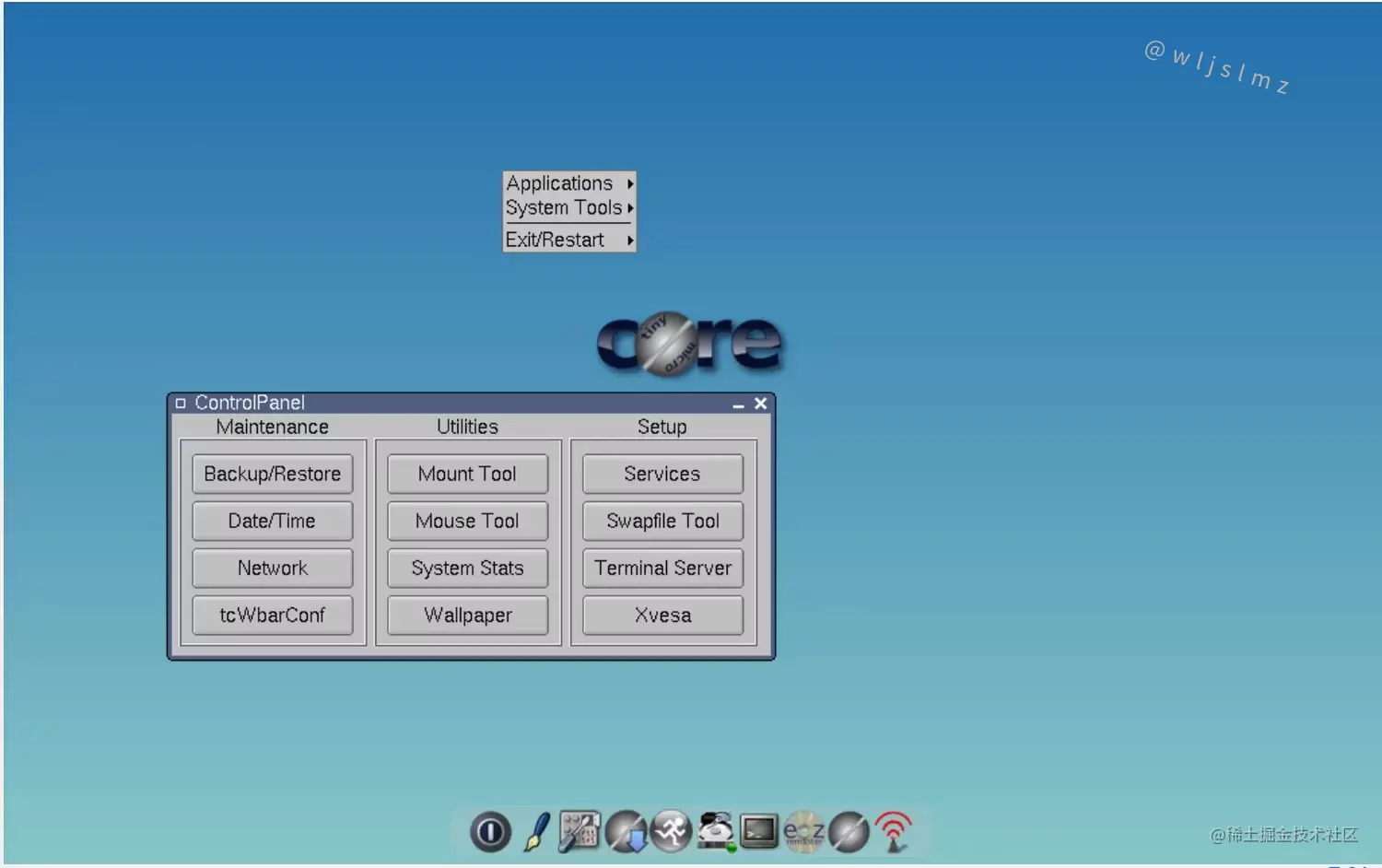Open the Apps download-arrow dock icon
Screen dimensions: 1382x868
[x=627, y=832]
